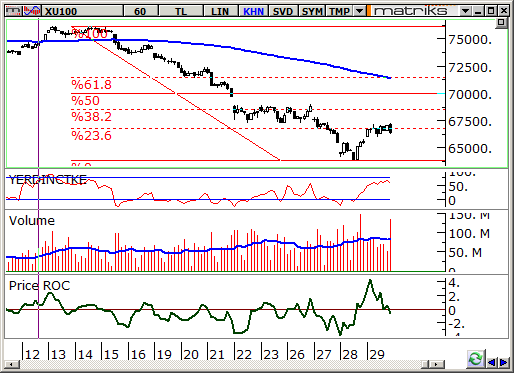This screenshot has width=514, height=373.
Task: Select the %38.2 Fibonacci label
Action: click(x=91, y=117)
